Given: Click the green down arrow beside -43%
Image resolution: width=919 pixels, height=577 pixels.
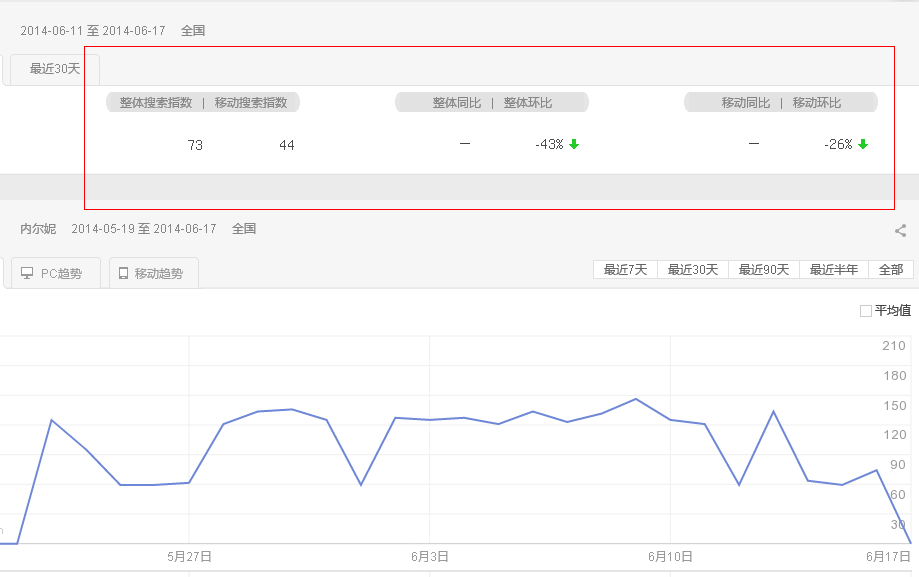Looking at the screenshot, I should point(574,144).
